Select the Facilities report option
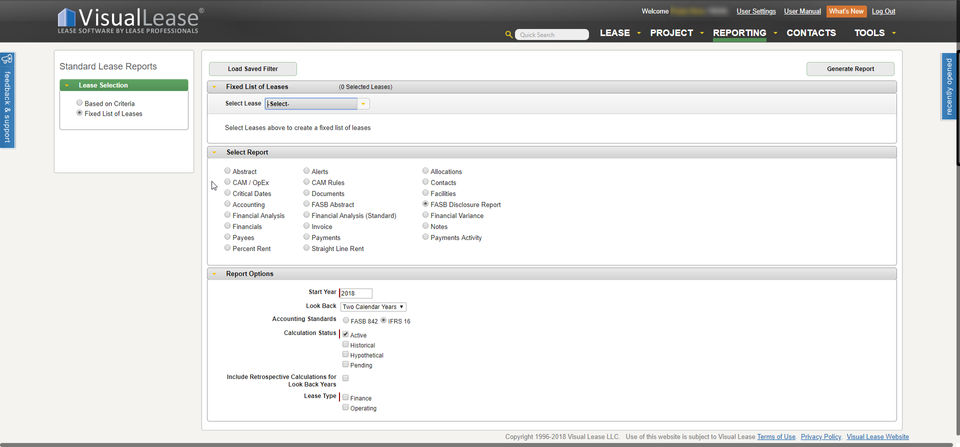The height and width of the screenshot is (447, 960). click(x=426, y=193)
